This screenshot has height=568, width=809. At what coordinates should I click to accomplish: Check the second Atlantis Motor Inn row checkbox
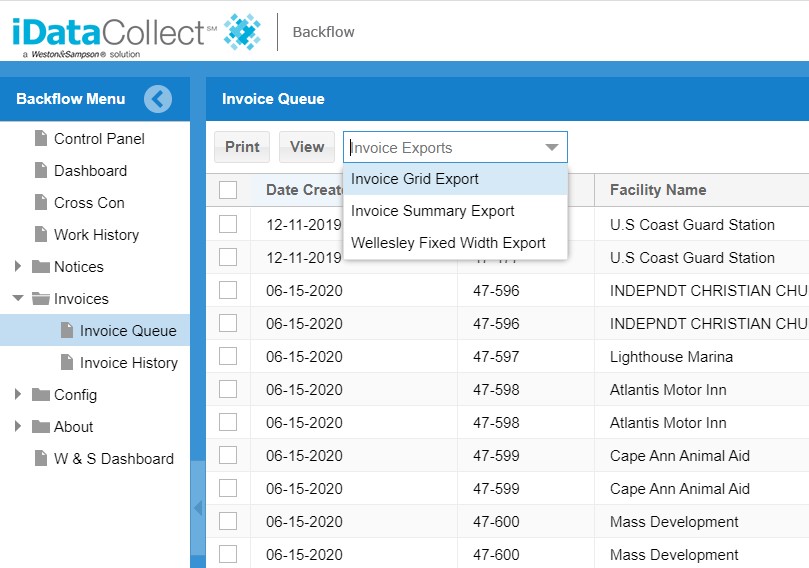228,423
